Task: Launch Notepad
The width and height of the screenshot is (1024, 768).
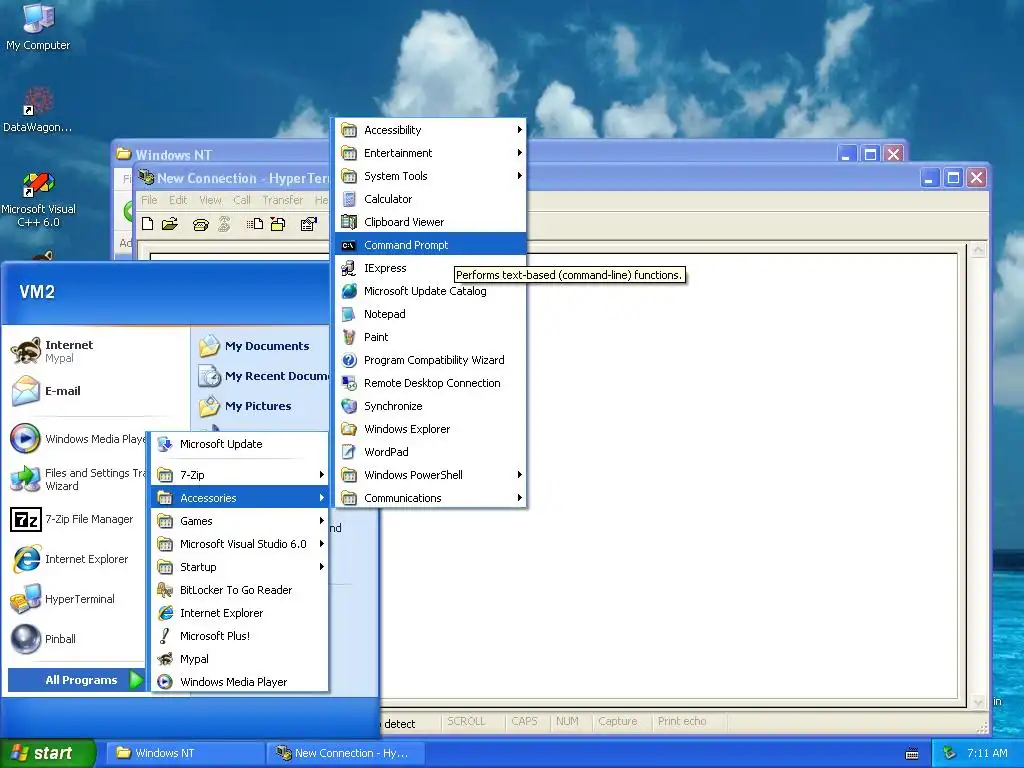Action: tap(430, 314)
